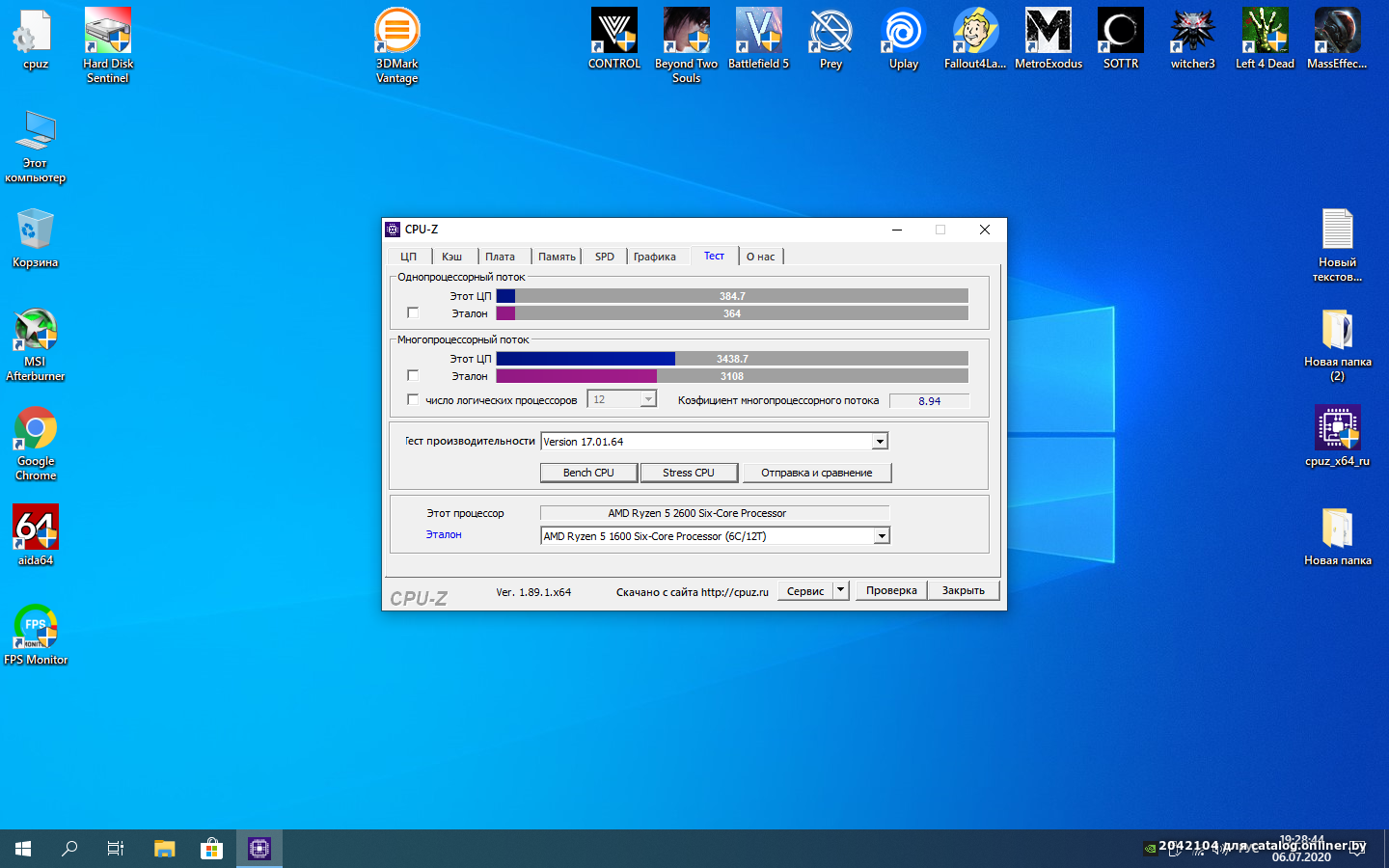Click Windows Start button

[23, 849]
